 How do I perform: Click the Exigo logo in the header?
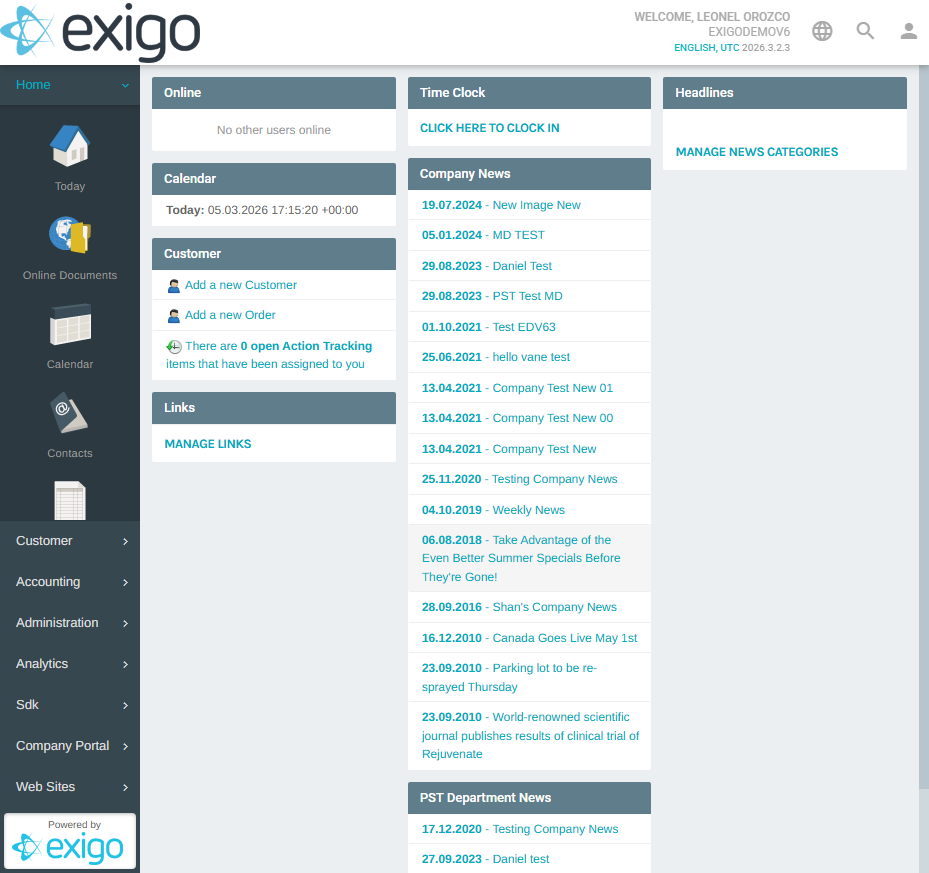[100, 31]
